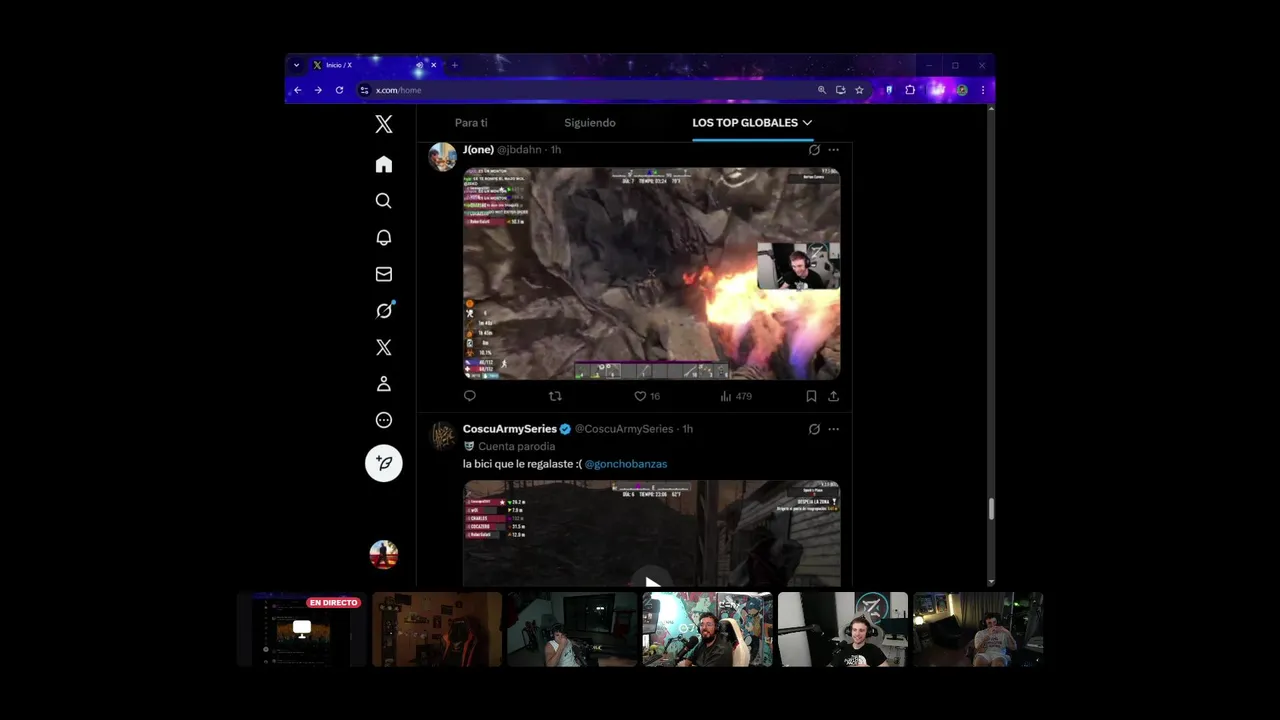1280x720 pixels.
Task: Reply to the J(one) post
Action: (x=470, y=396)
